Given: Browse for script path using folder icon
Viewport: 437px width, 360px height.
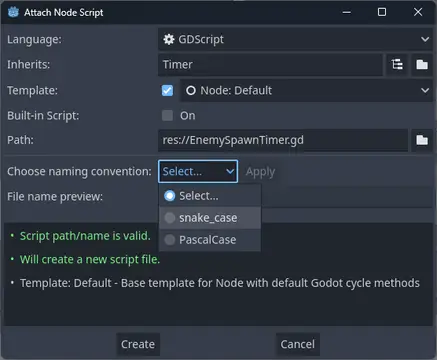Looking at the screenshot, I should pyautogui.click(x=422, y=140).
